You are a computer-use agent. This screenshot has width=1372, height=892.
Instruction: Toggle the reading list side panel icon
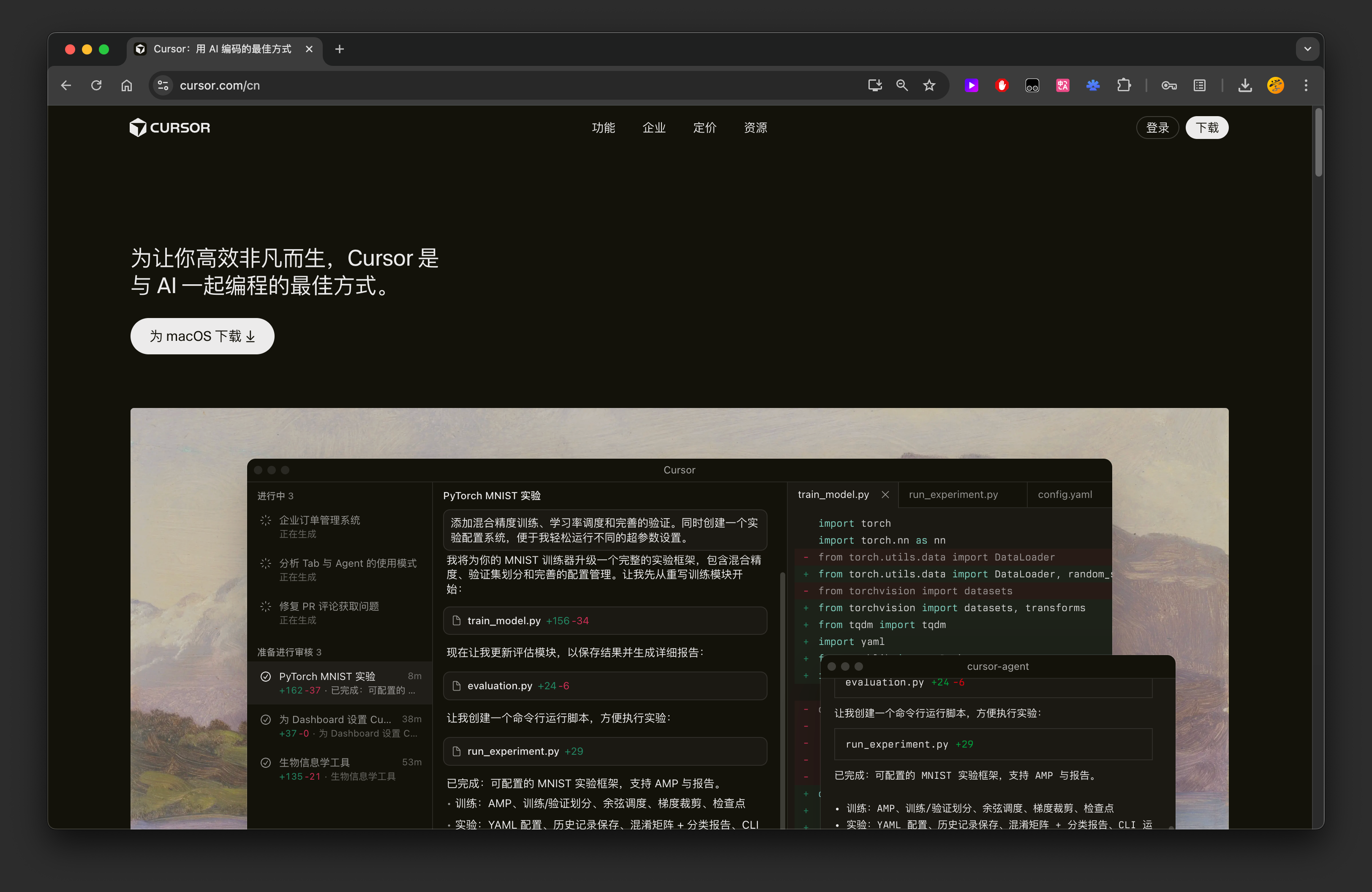[1199, 85]
